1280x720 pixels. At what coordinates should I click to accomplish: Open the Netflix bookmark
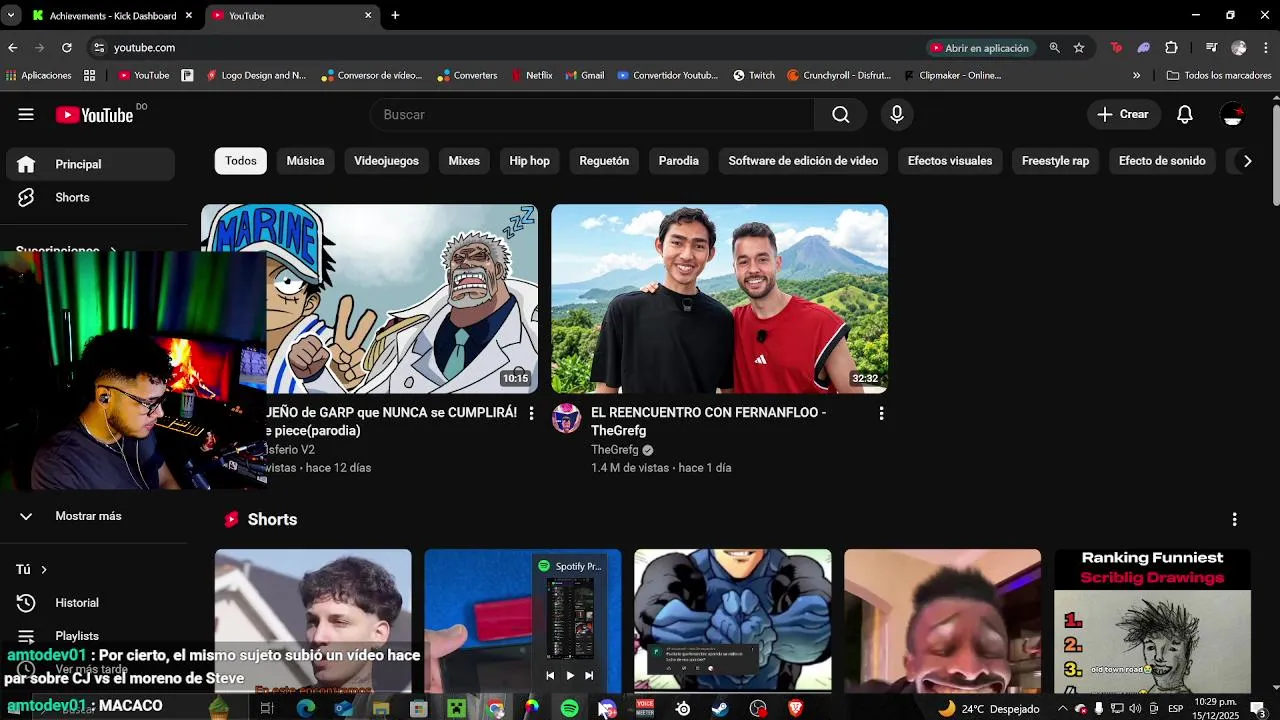[531, 75]
